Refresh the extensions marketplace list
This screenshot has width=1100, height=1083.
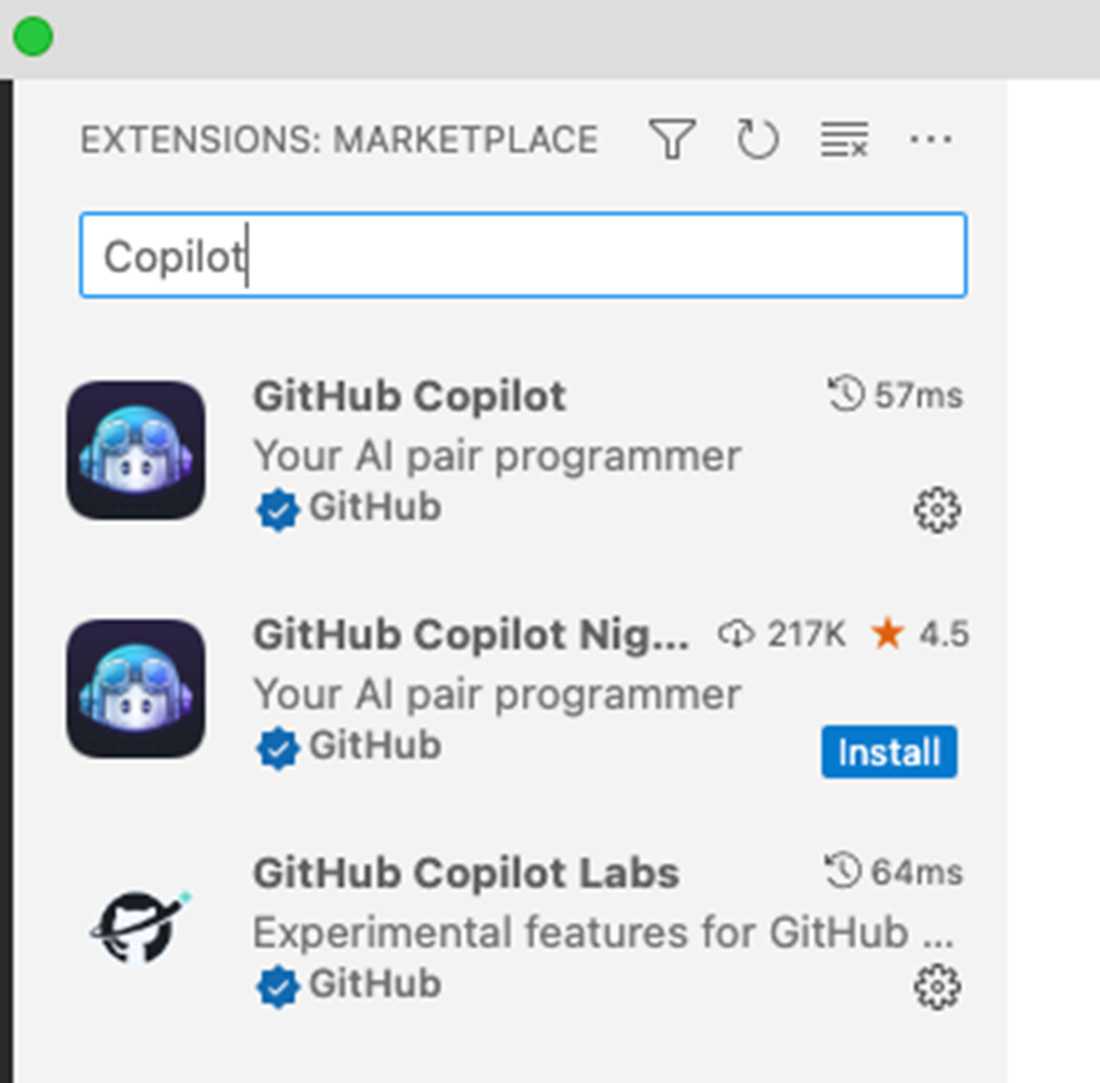[758, 139]
